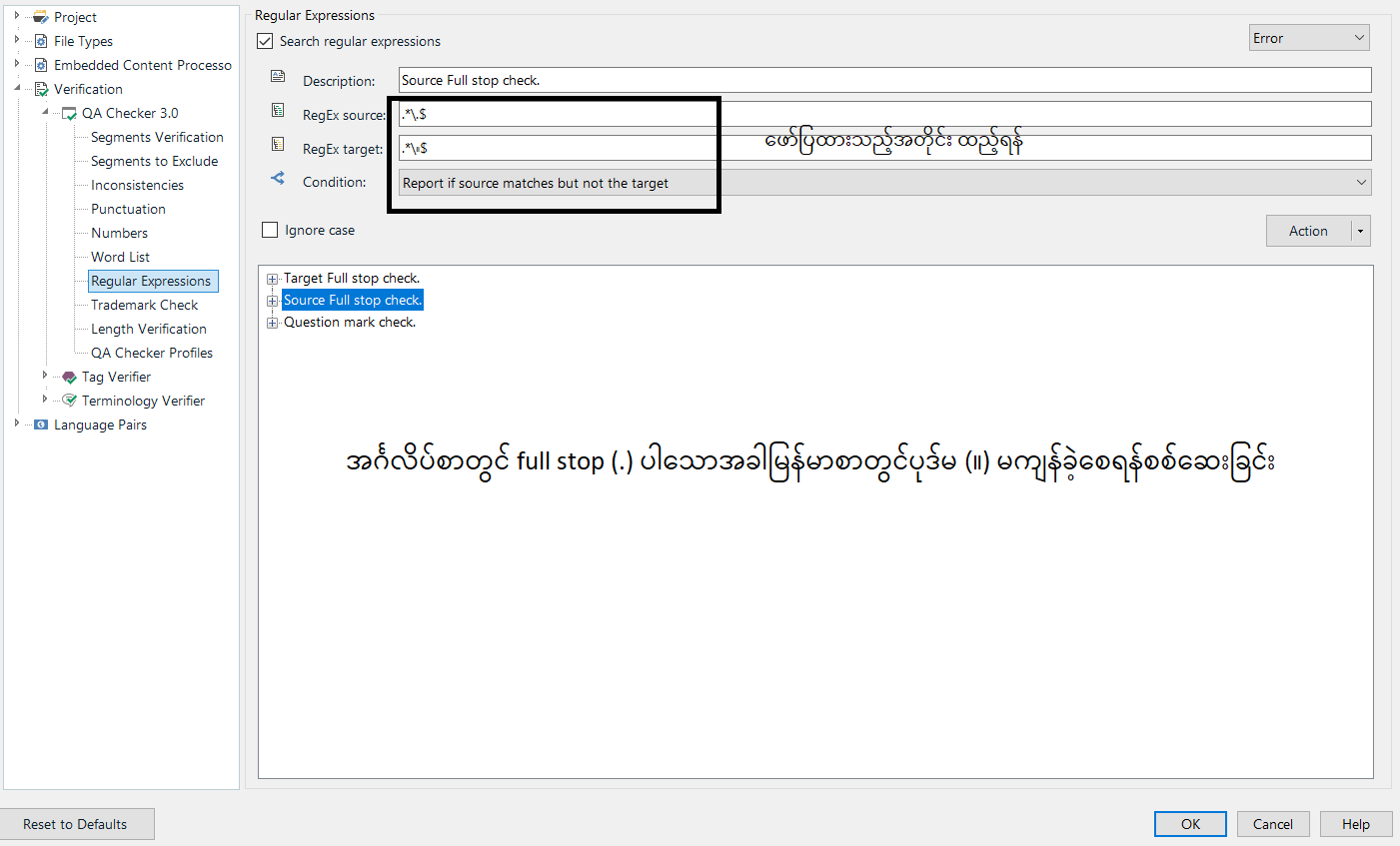1400x846 pixels.
Task: Click the Cancel button
Action: click(1273, 824)
